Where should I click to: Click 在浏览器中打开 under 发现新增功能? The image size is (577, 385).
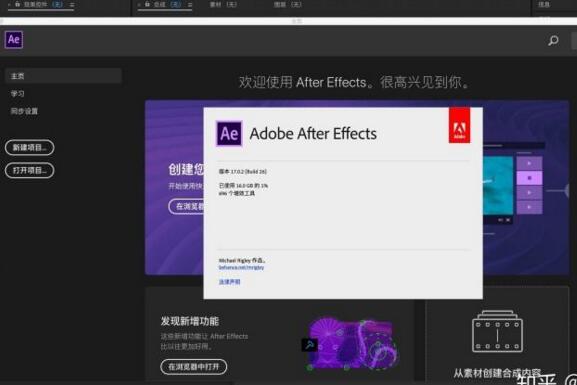pos(194,367)
